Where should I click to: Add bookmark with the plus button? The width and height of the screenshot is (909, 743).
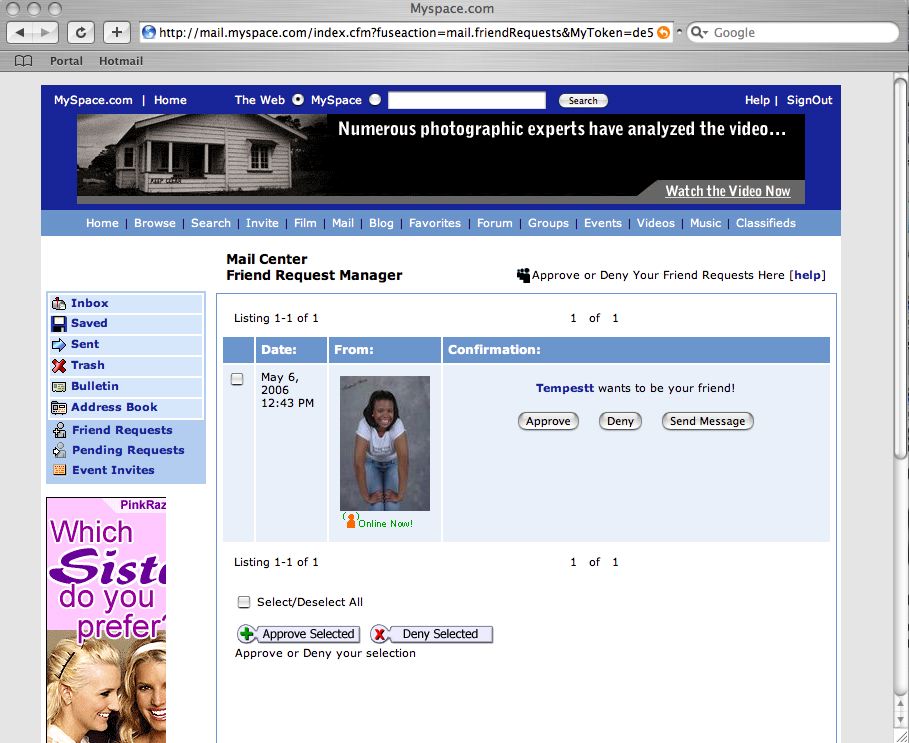pyautogui.click(x=117, y=32)
